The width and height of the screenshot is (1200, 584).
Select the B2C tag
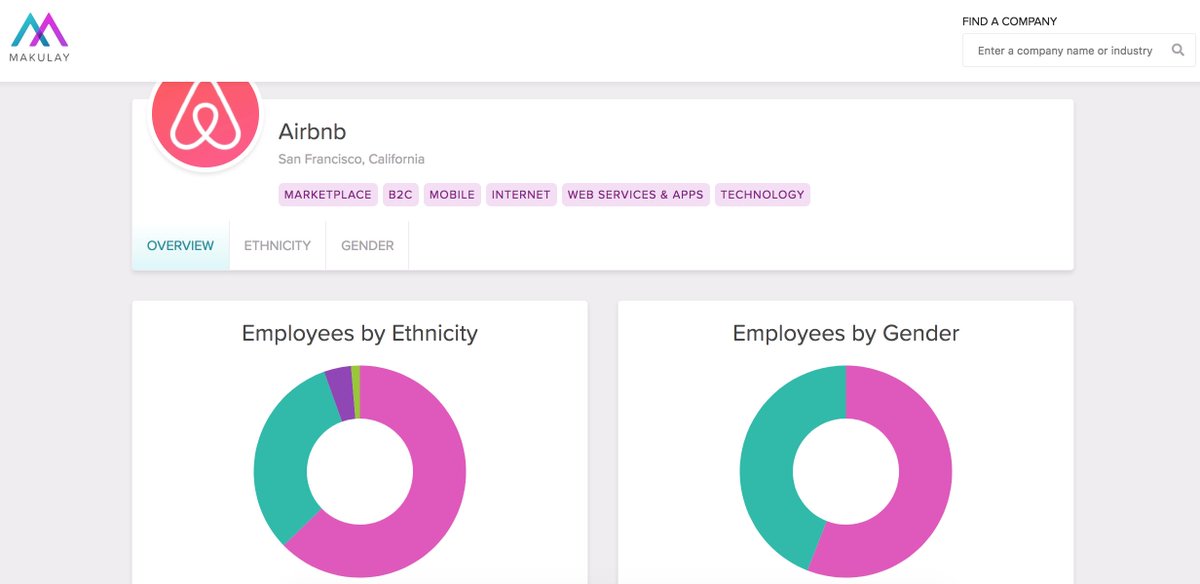400,194
